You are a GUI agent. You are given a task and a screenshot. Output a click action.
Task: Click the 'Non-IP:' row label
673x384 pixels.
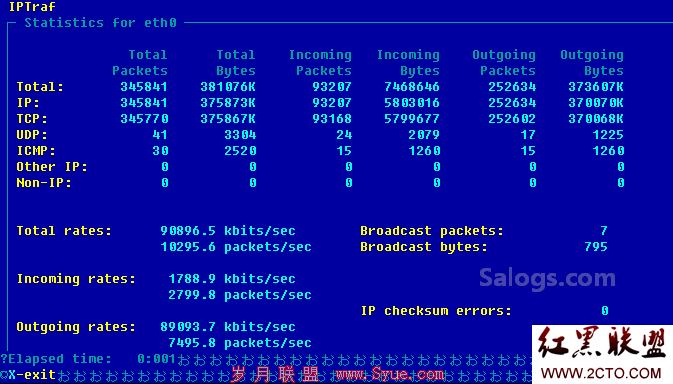[44, 183]
